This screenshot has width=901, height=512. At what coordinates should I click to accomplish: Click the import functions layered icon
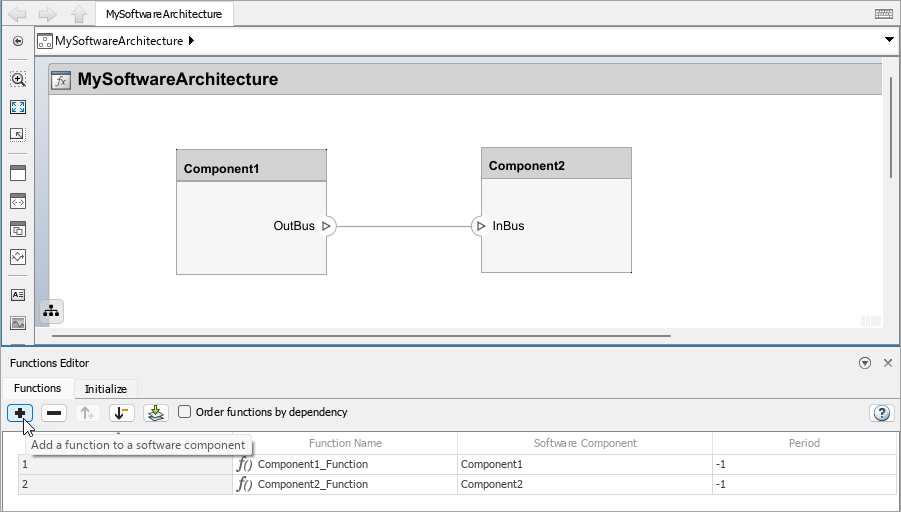coord(155,412)
